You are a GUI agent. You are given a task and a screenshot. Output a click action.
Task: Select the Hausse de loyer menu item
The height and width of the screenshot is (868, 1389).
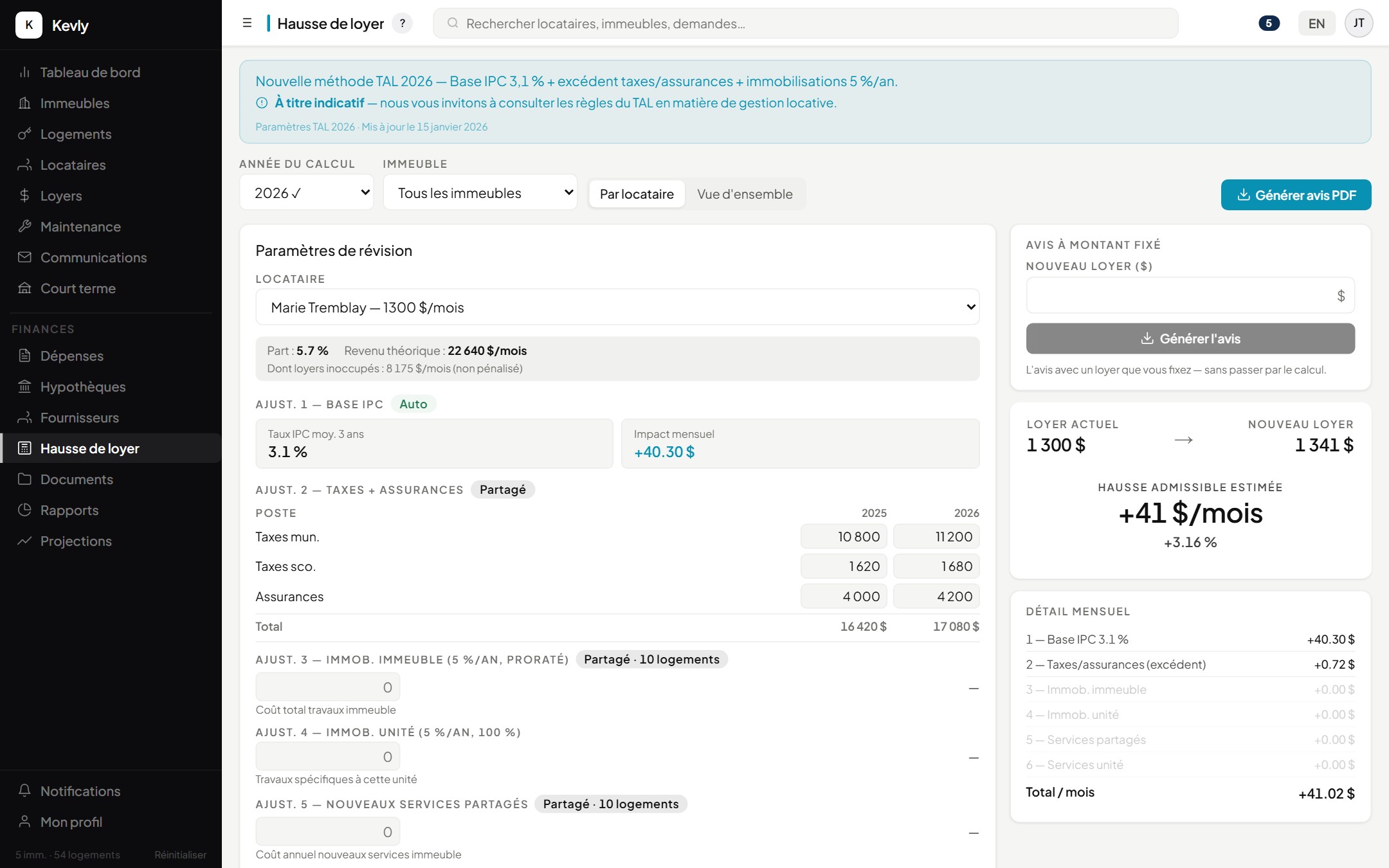pos(111,448)
